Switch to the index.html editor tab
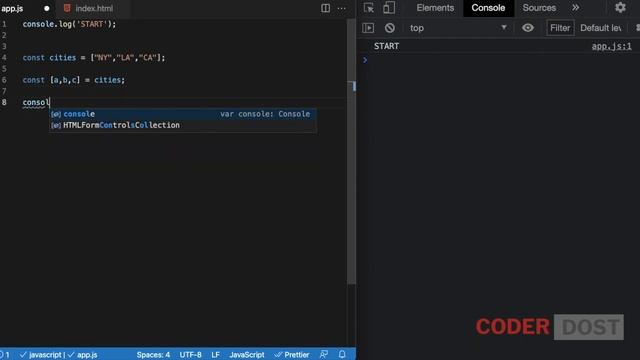The height and width of the screenshot is (360, 640). pyautogui.click(x=94, y=8)
